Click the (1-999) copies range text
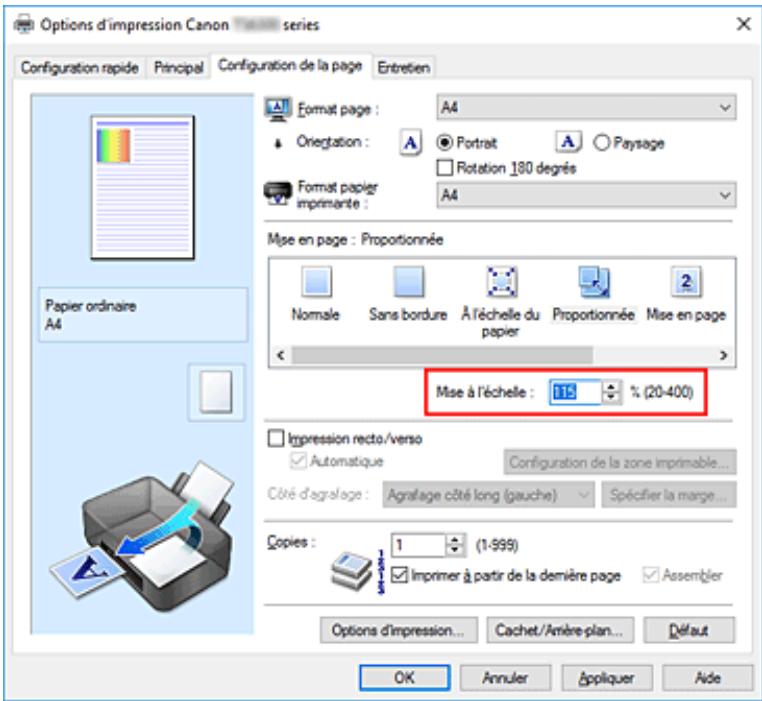Screen dimensions: 762x701 (497, 545)
